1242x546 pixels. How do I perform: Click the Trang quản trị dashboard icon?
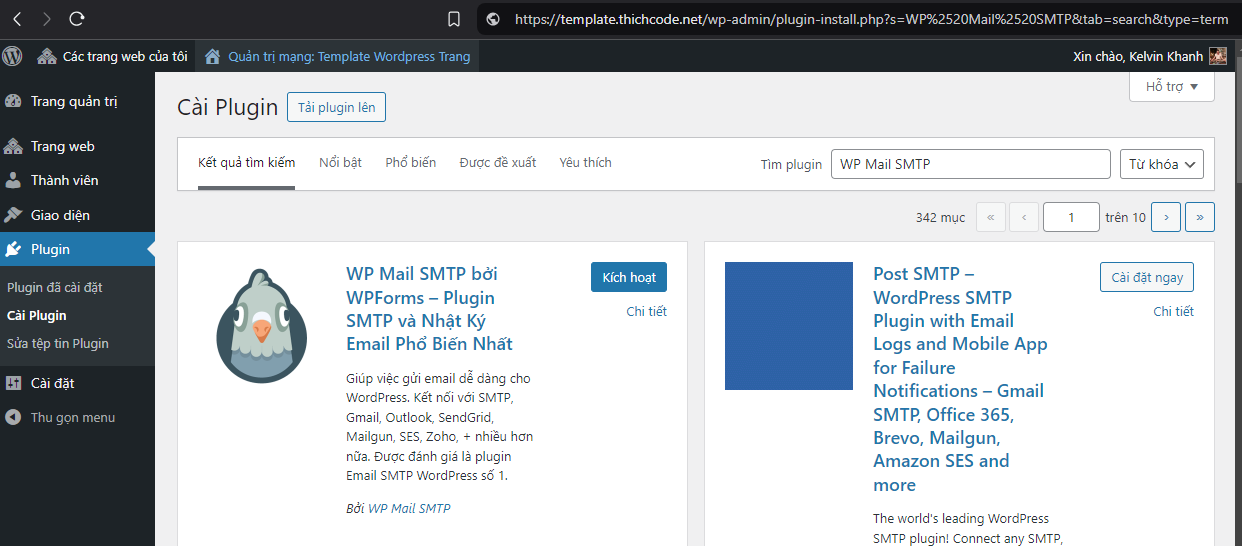tap(13, 101)
